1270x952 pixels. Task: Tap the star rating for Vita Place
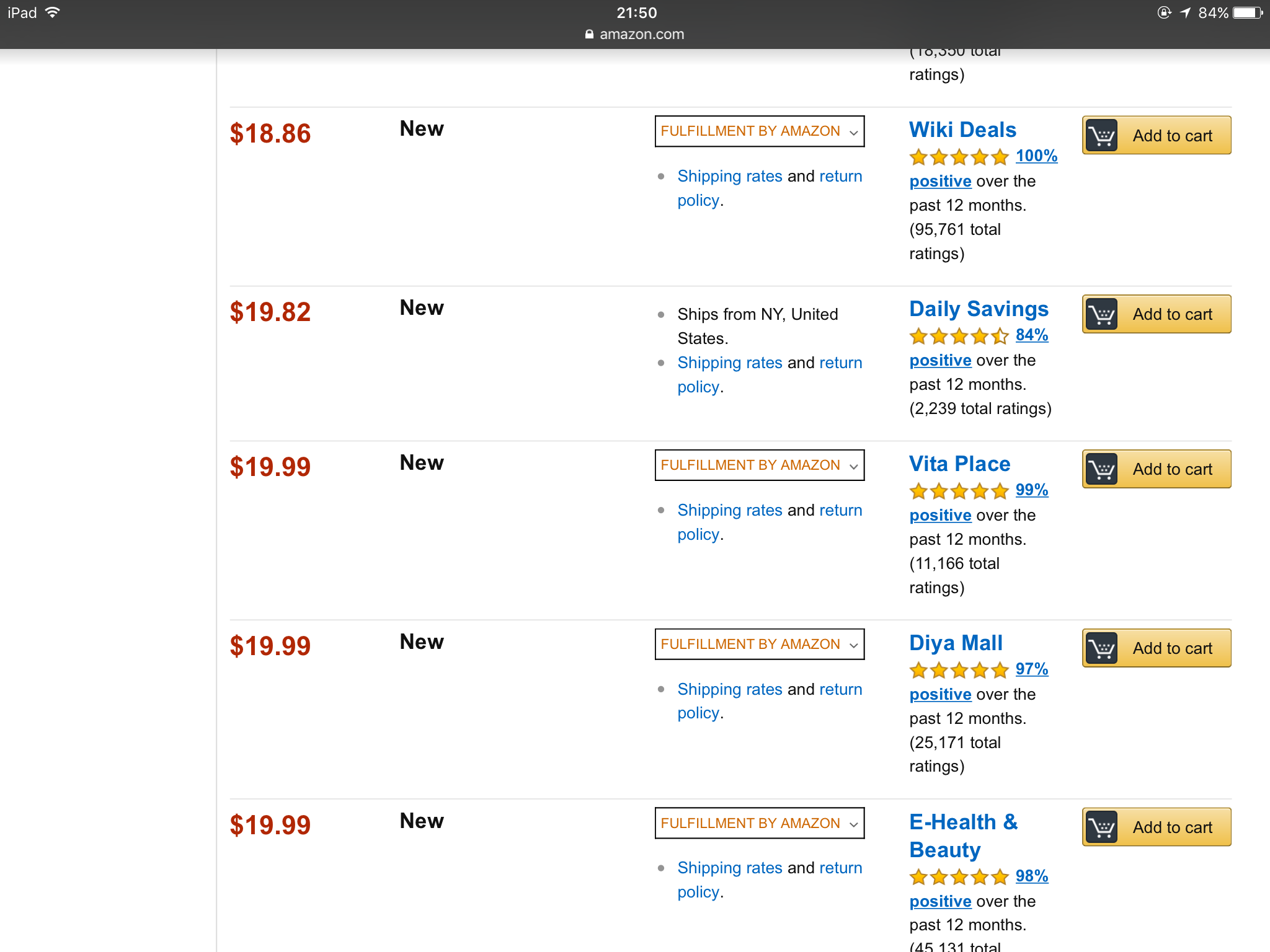959,491
